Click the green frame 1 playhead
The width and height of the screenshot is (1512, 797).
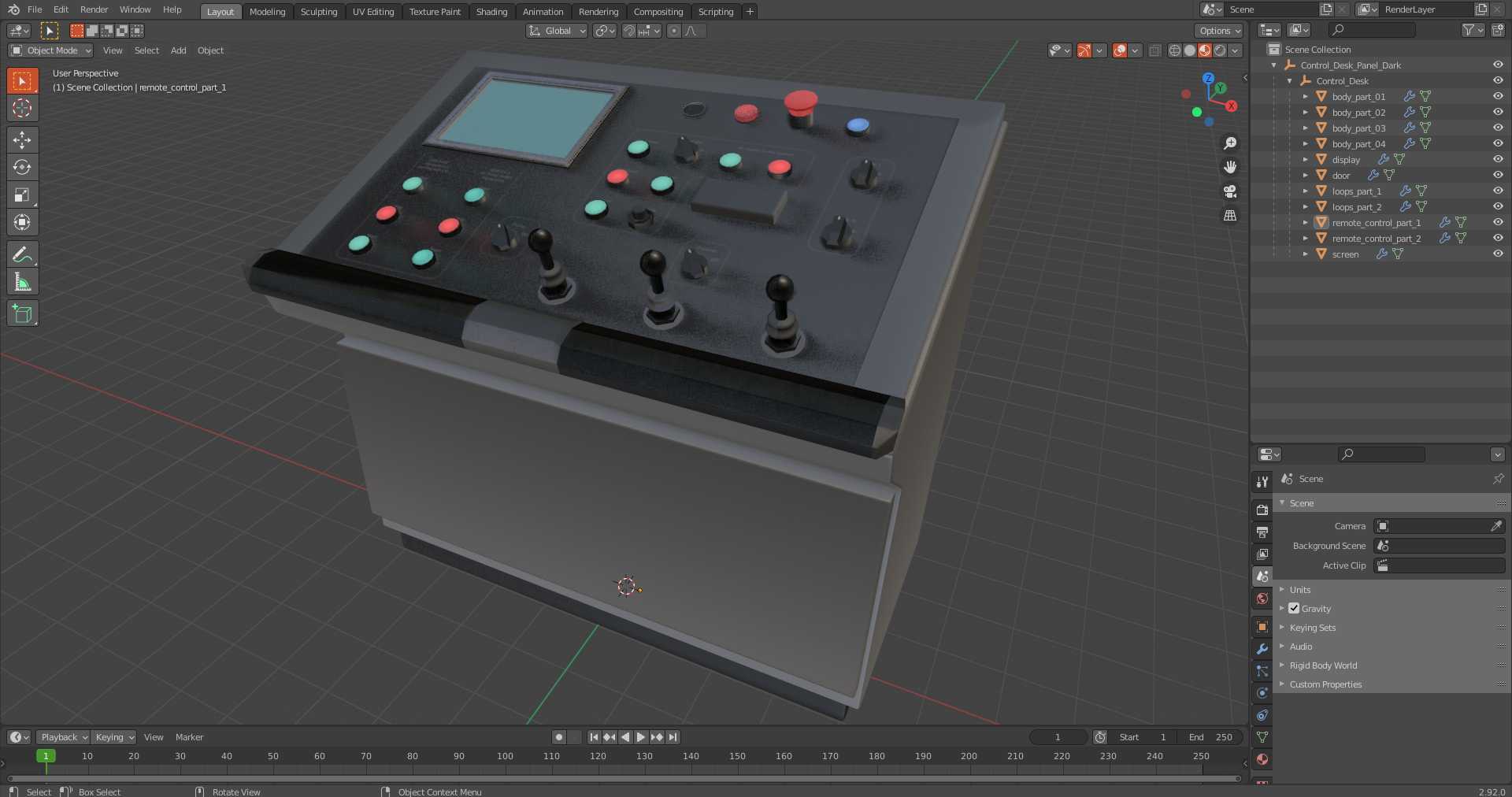coord(46,756)
